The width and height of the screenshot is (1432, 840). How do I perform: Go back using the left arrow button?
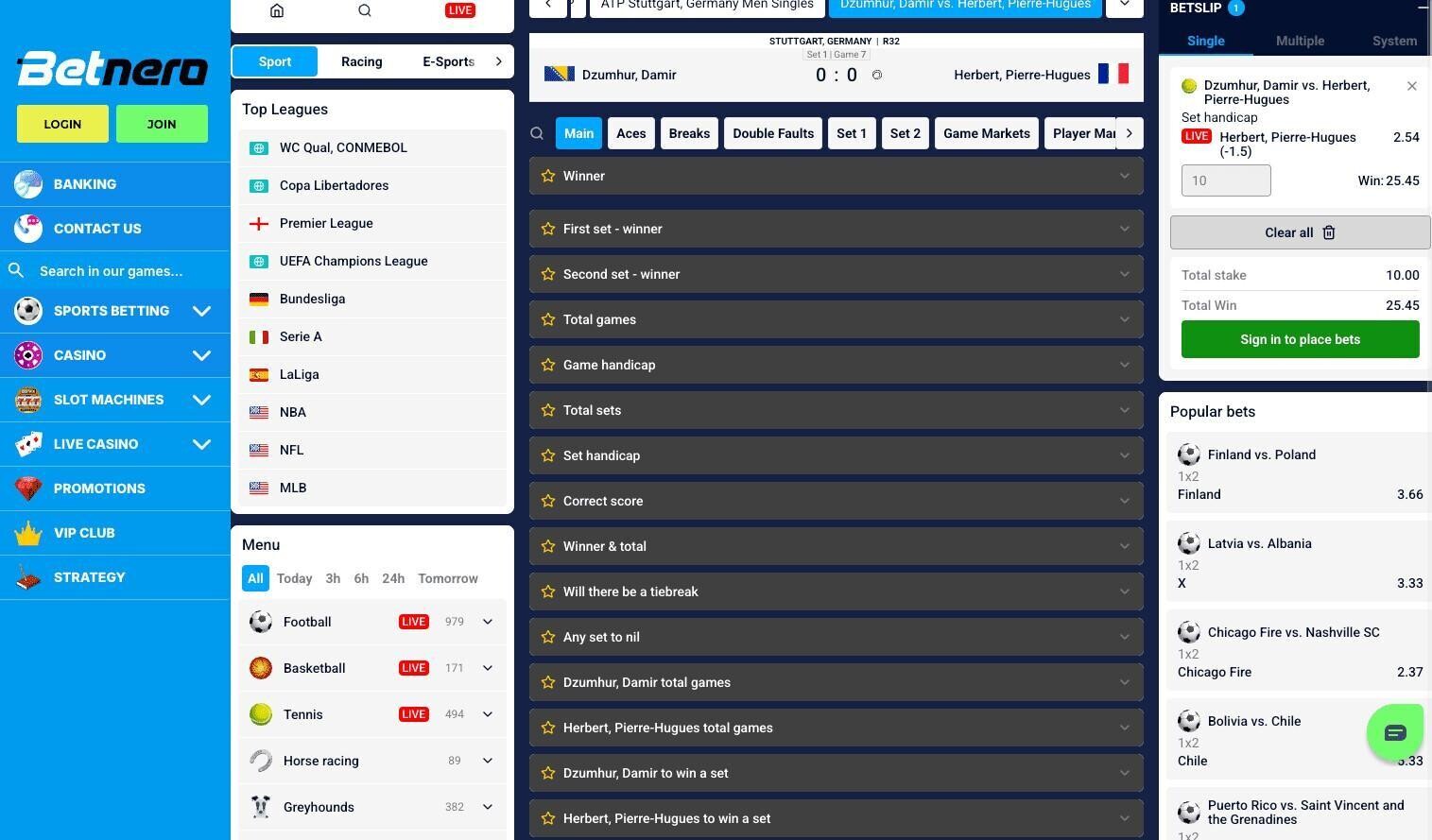tap(548, 6)
